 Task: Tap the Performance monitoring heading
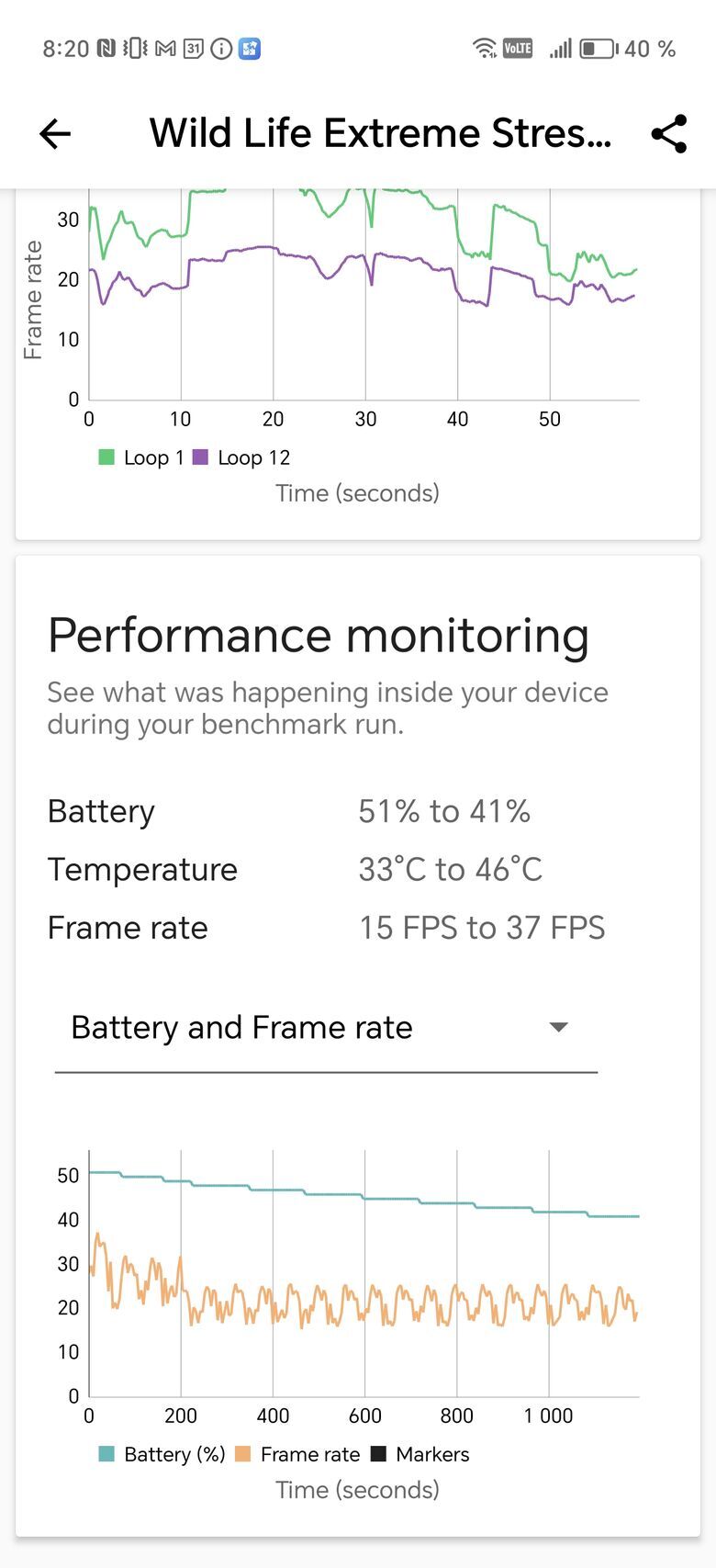318,636
